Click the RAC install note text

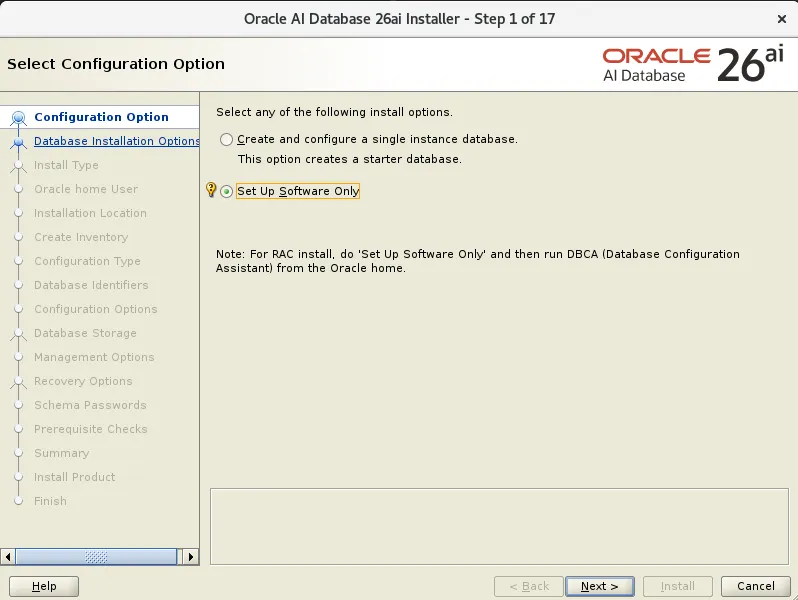(x=477, y=261)
